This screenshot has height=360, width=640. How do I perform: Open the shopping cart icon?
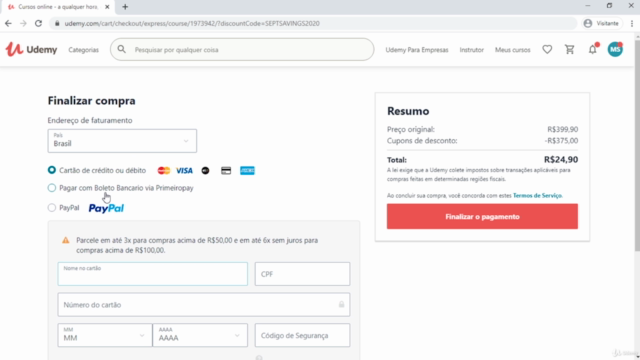[x=569, y=49]
